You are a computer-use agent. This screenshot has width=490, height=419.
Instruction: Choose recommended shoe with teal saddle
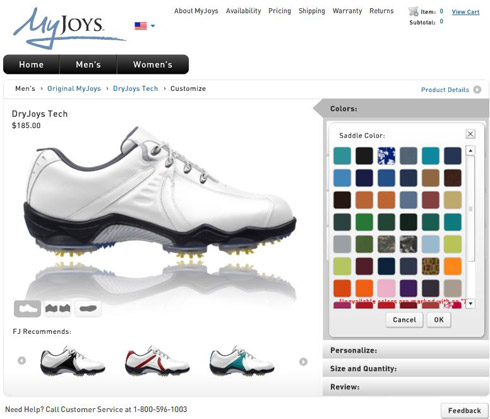coord(242,361)
